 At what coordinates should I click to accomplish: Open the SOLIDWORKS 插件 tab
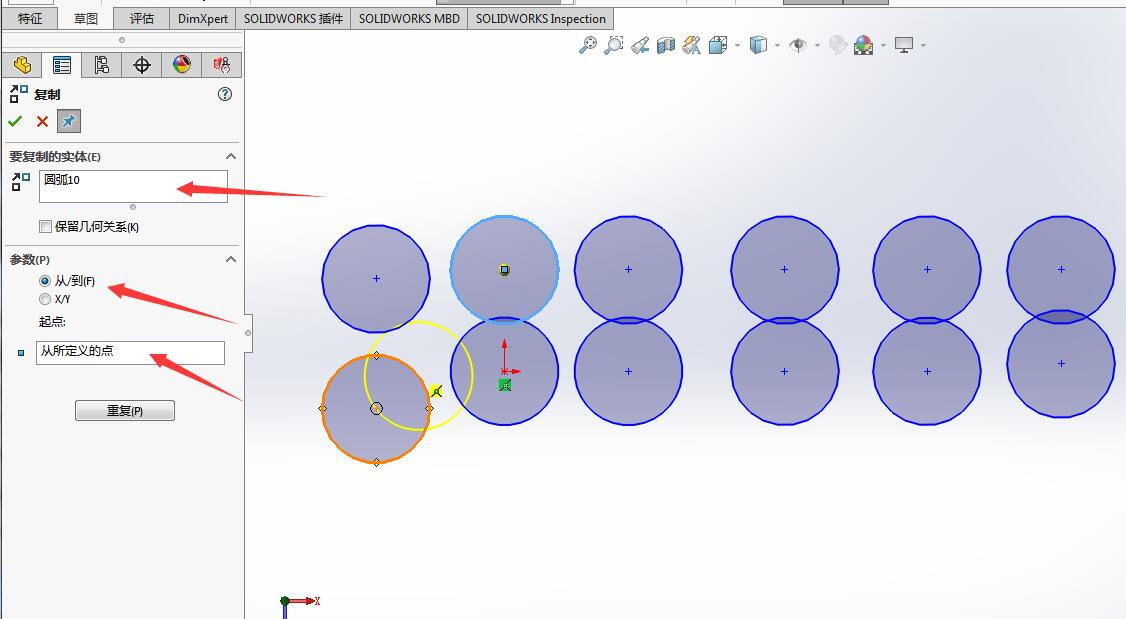pyautogui.click(x=293, y=19)
